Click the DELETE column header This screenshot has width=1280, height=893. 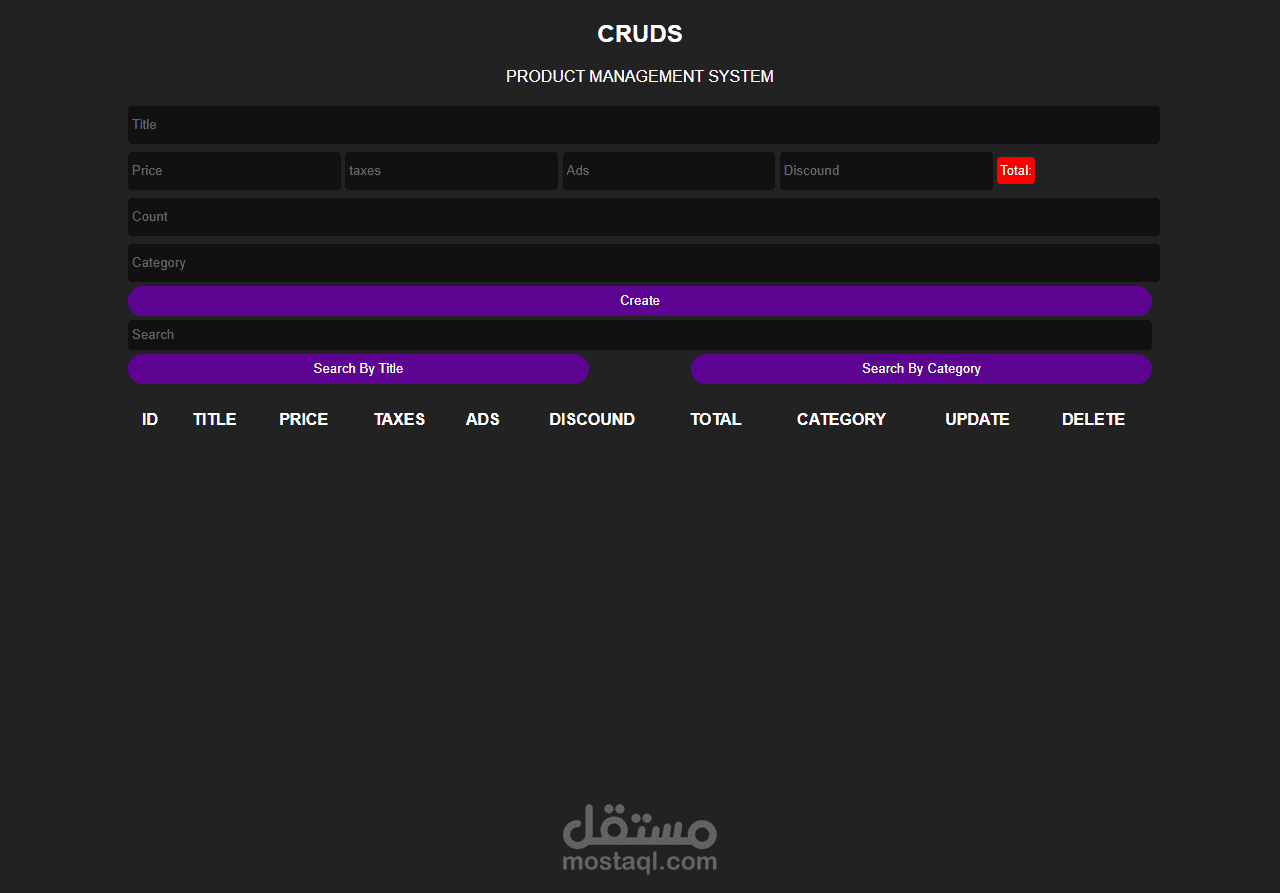click(x=1094, y=420)
